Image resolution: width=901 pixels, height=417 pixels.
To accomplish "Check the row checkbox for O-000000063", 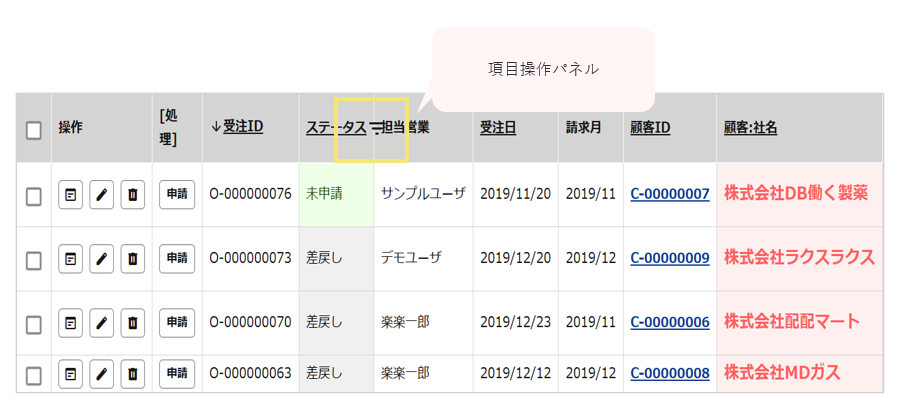I will click(34, 377).
